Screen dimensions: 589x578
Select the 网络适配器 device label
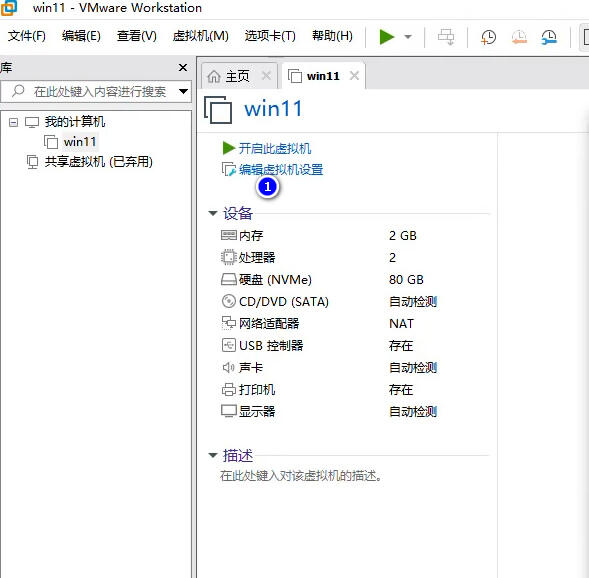(269, 323)
